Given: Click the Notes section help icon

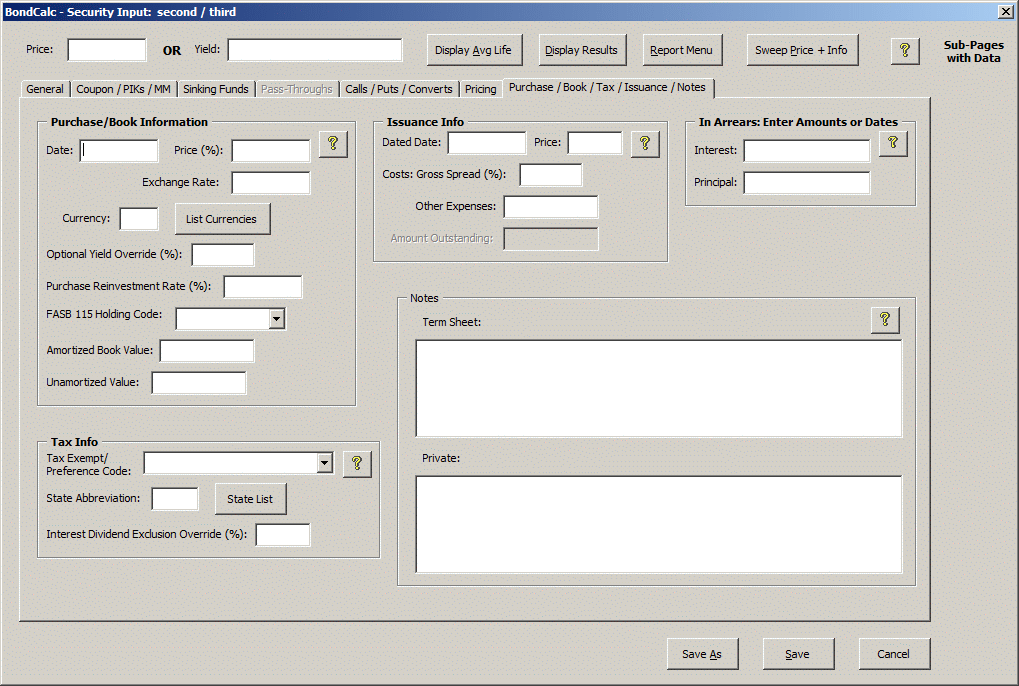Looking at the screenshot, I should 885,319.
